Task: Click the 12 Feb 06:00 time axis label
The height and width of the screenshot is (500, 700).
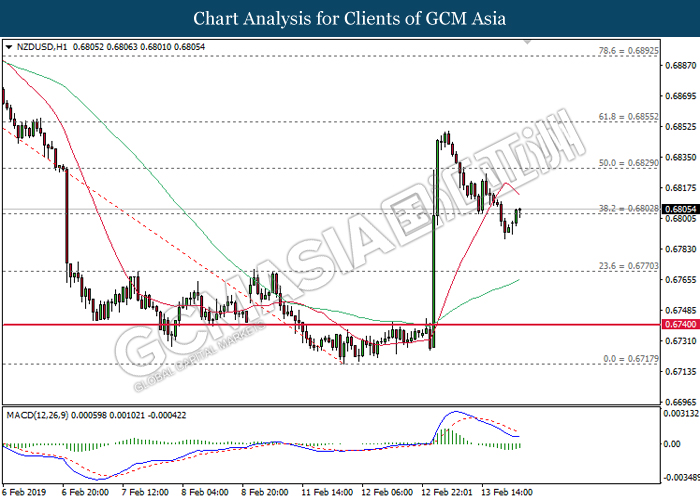Action: coord(387,492)
